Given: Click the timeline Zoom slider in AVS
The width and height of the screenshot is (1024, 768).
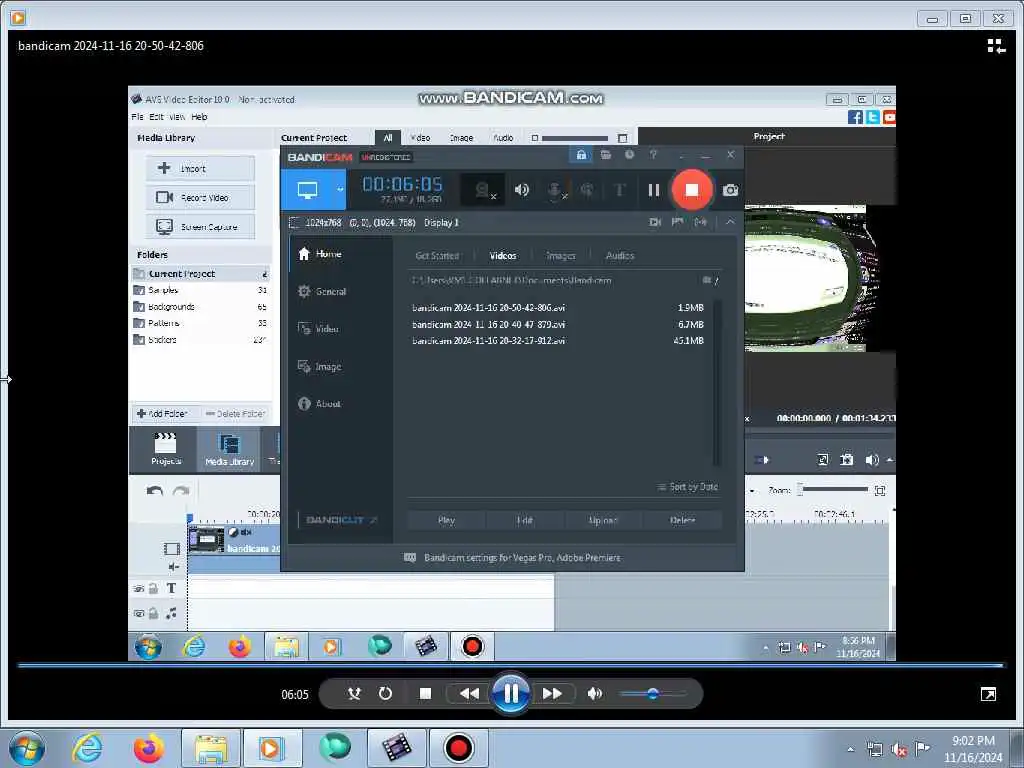Looking at the screenshot, I should click(x=835, y=489).
